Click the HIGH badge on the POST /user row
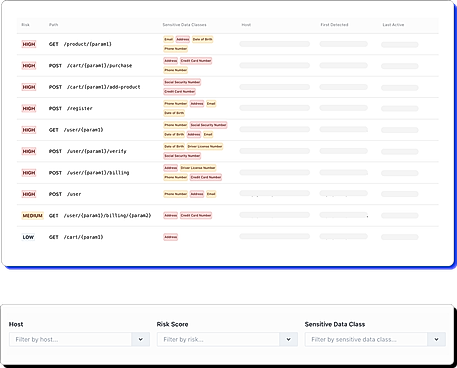457x368 pixels. pos(29,194)
